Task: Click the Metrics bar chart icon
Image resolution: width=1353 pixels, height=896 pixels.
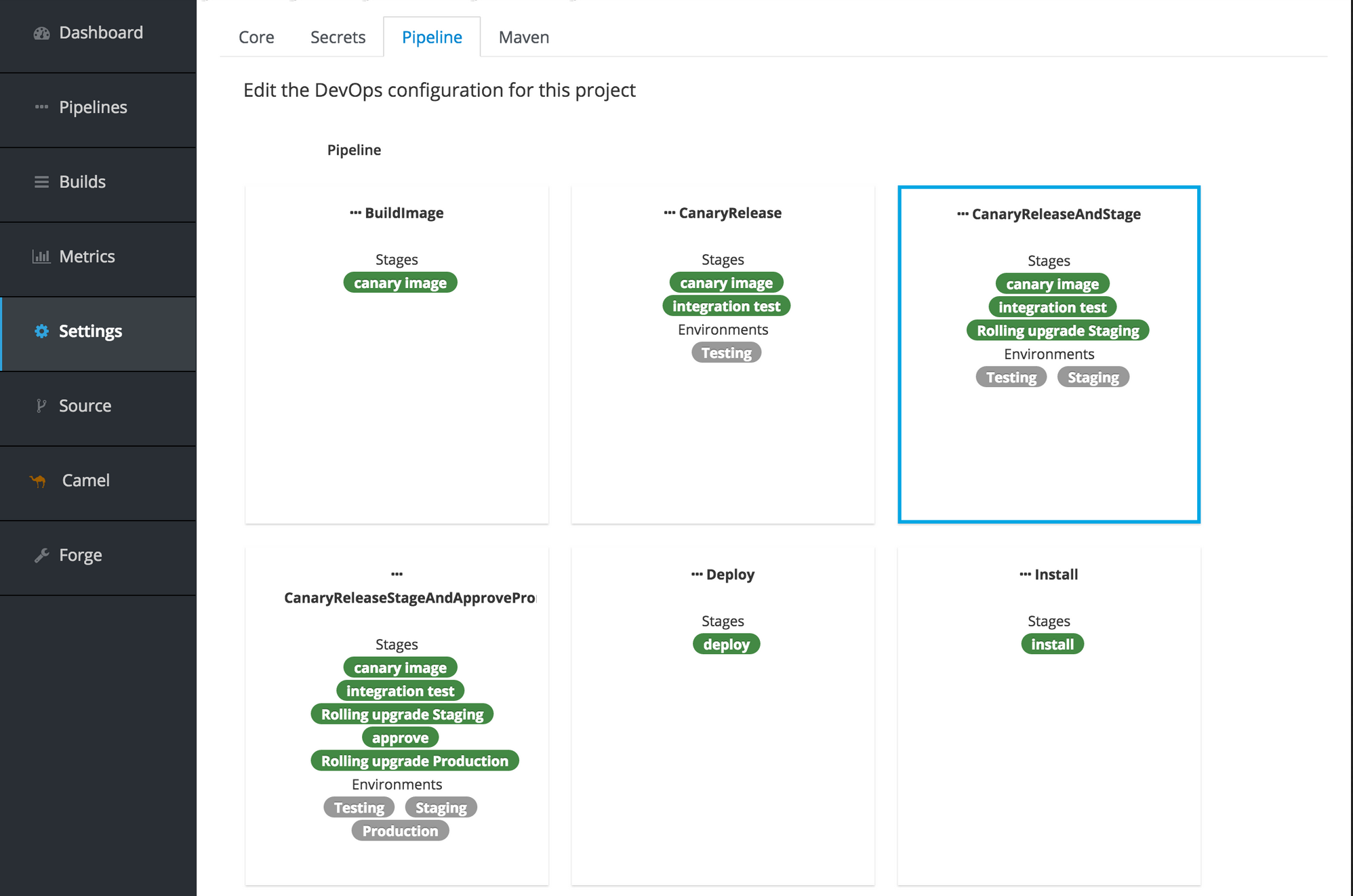Action: (x=41, y=256)
